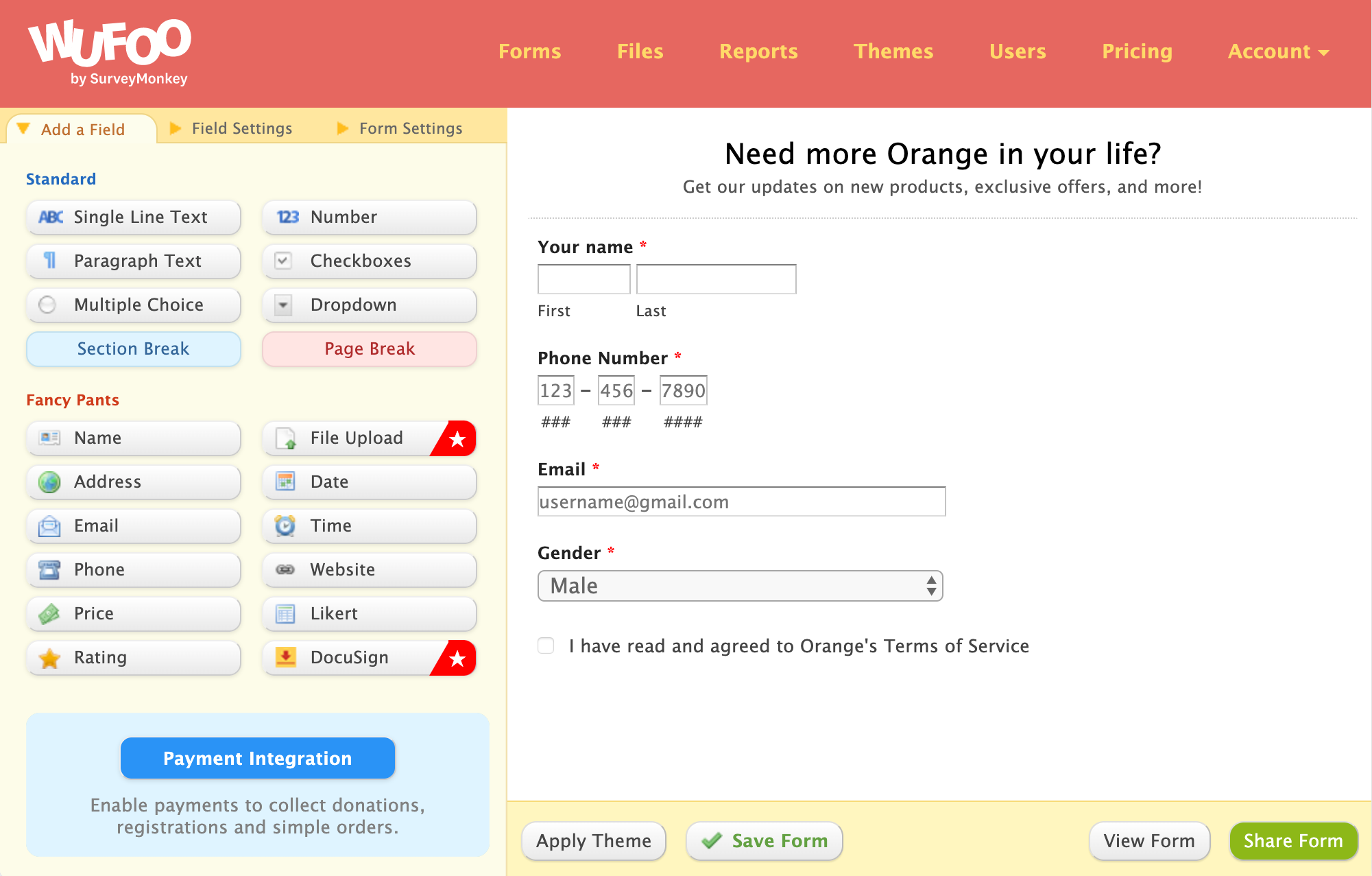Select the DocuSign integration icon
Viewport: 1372px width, 876px height.
coord(287,657)
